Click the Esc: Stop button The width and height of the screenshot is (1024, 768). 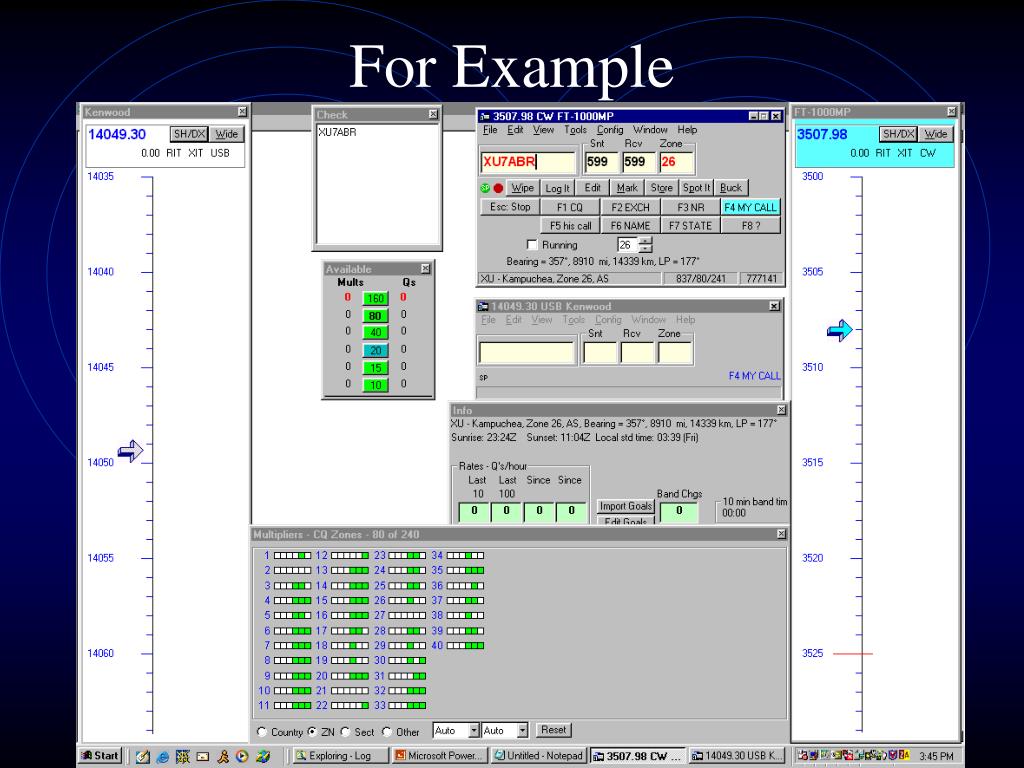point(510,207)
